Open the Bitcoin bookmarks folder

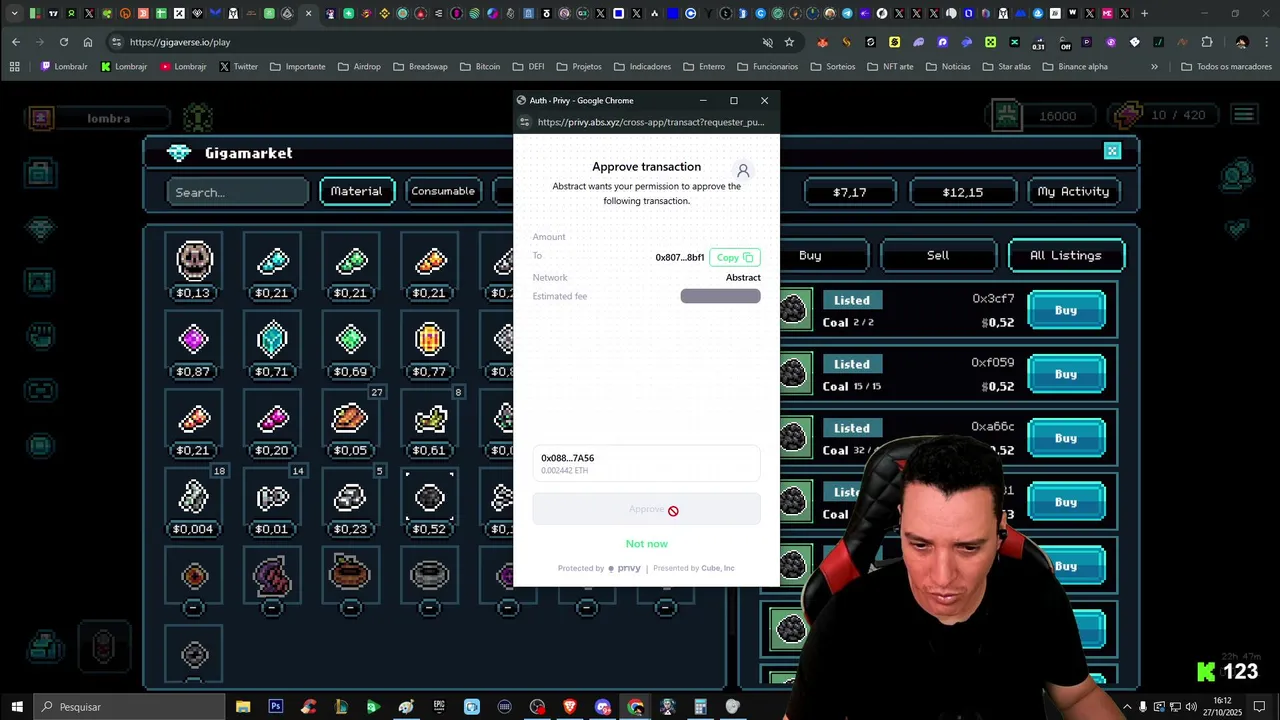point(480,66)
